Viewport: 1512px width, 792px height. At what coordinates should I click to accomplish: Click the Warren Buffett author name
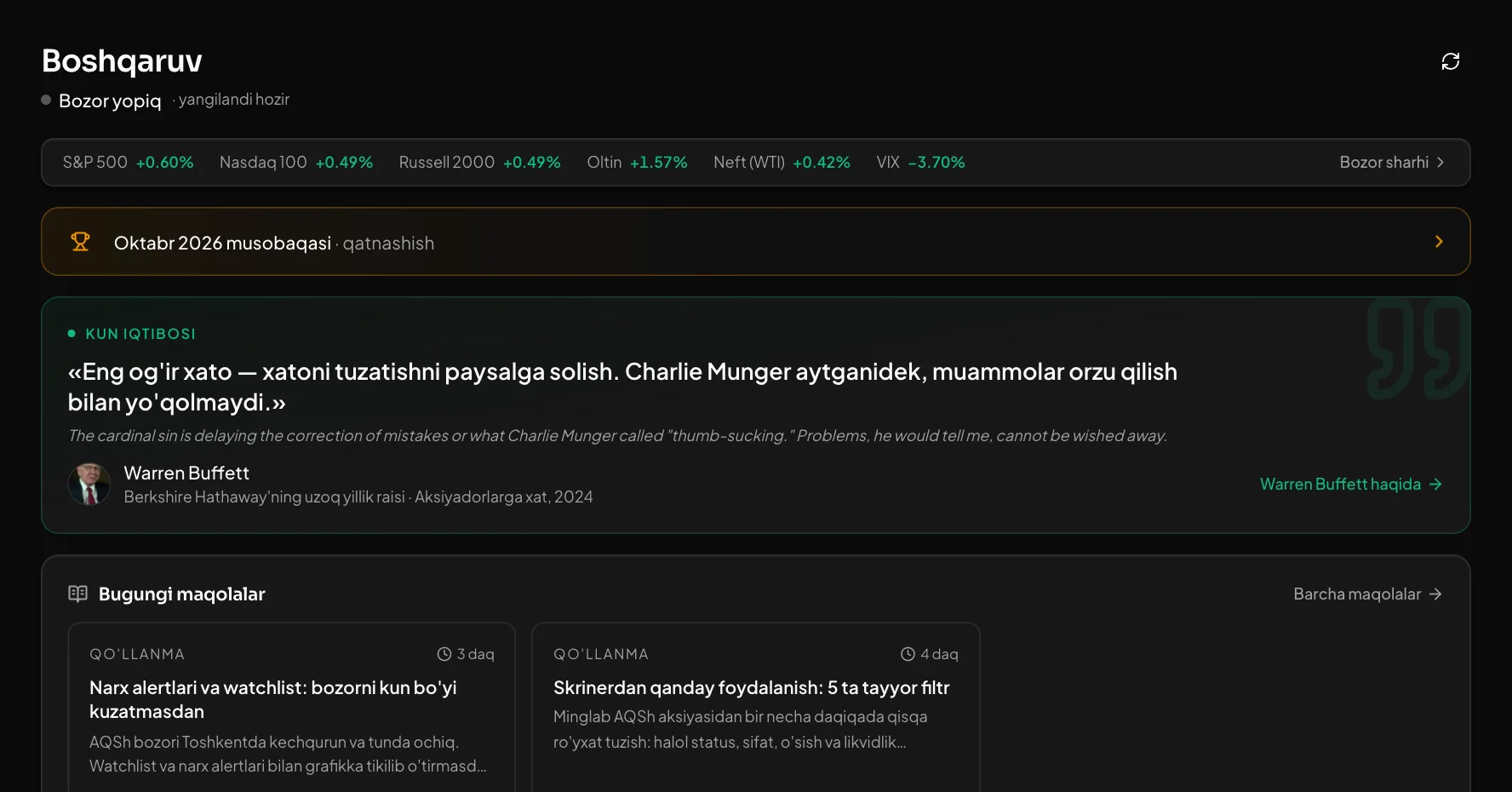point(186,473)
